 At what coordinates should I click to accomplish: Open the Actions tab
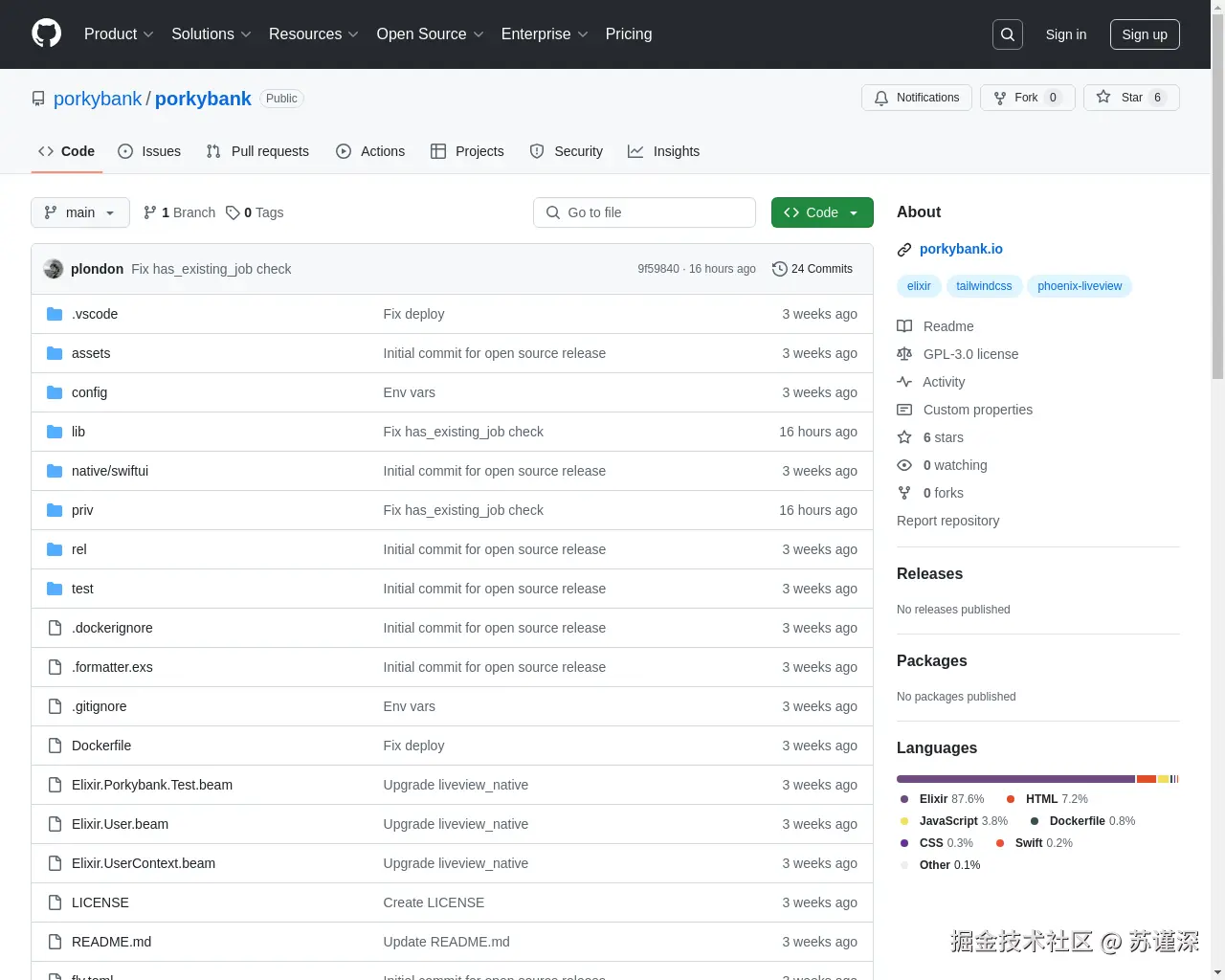tap(370, 151)
